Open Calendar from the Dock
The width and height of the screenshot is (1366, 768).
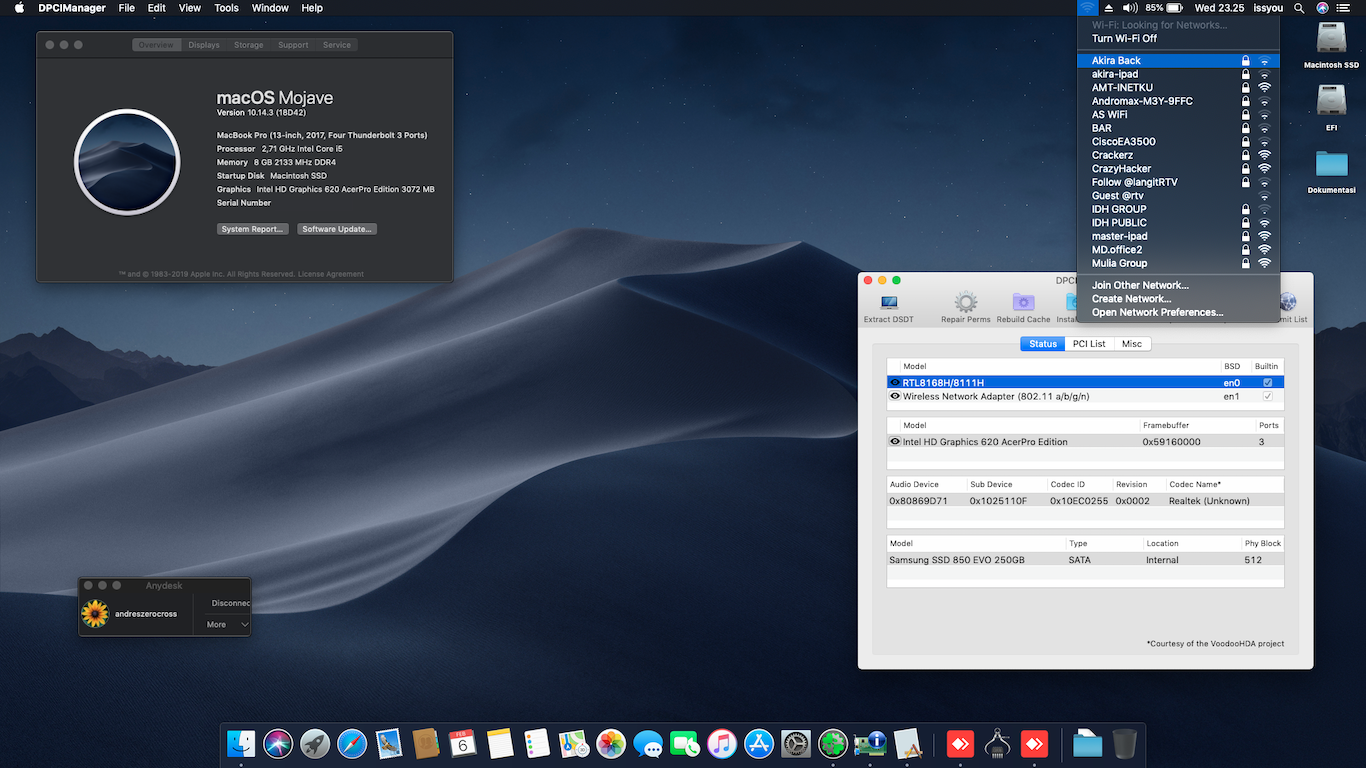point(463,743)
